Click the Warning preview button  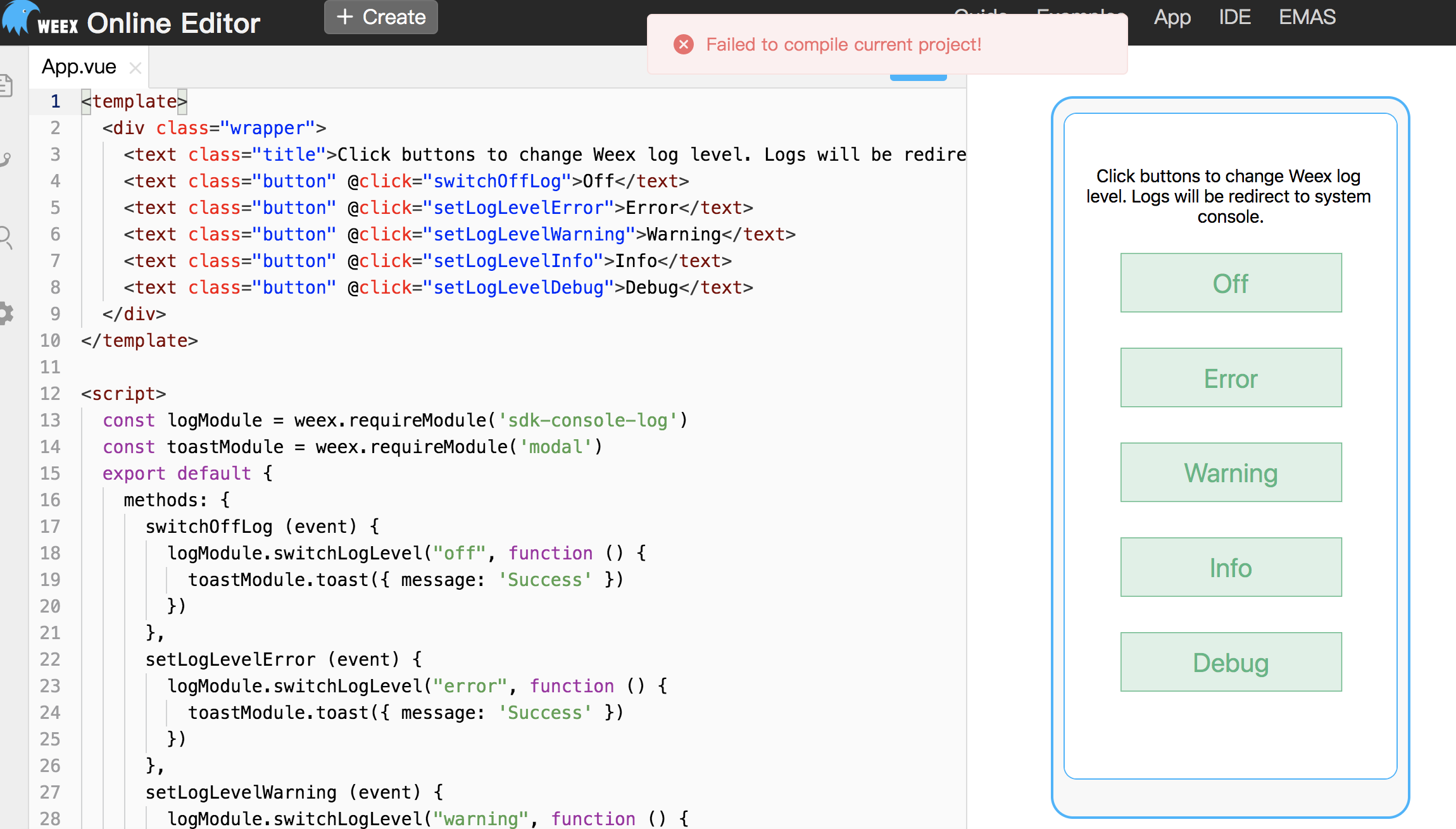[1231, 473]
